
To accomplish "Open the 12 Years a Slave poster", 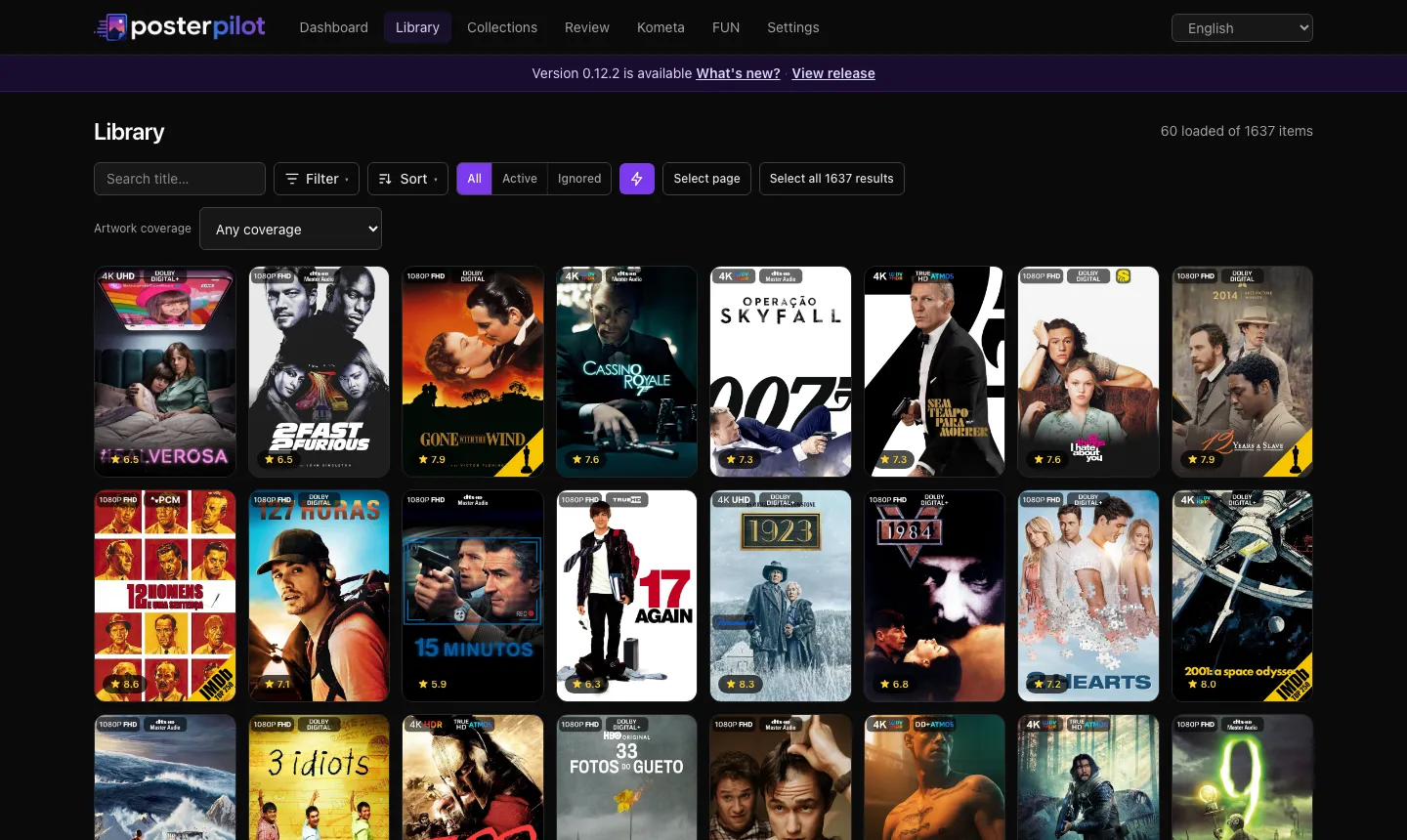I will [1243, 371].
